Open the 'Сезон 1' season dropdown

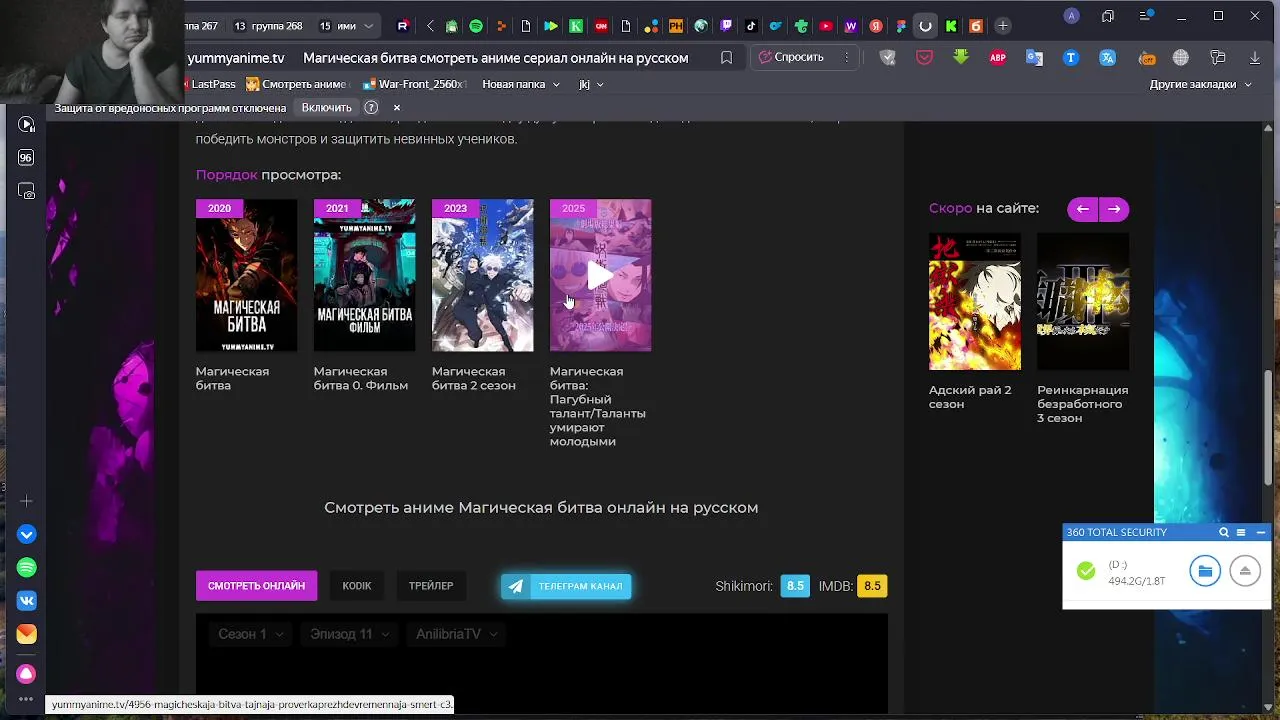point(251,634)
